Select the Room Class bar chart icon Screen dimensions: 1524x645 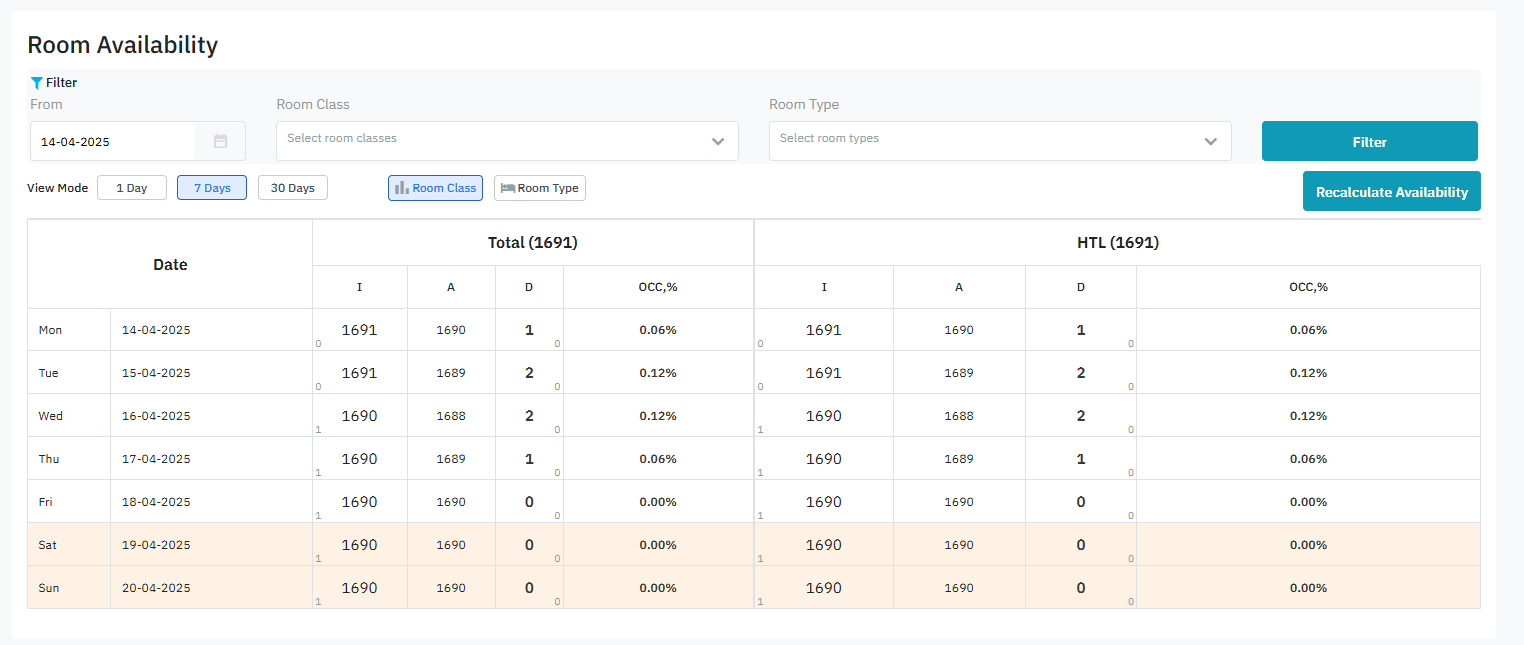tap(402, 188)
